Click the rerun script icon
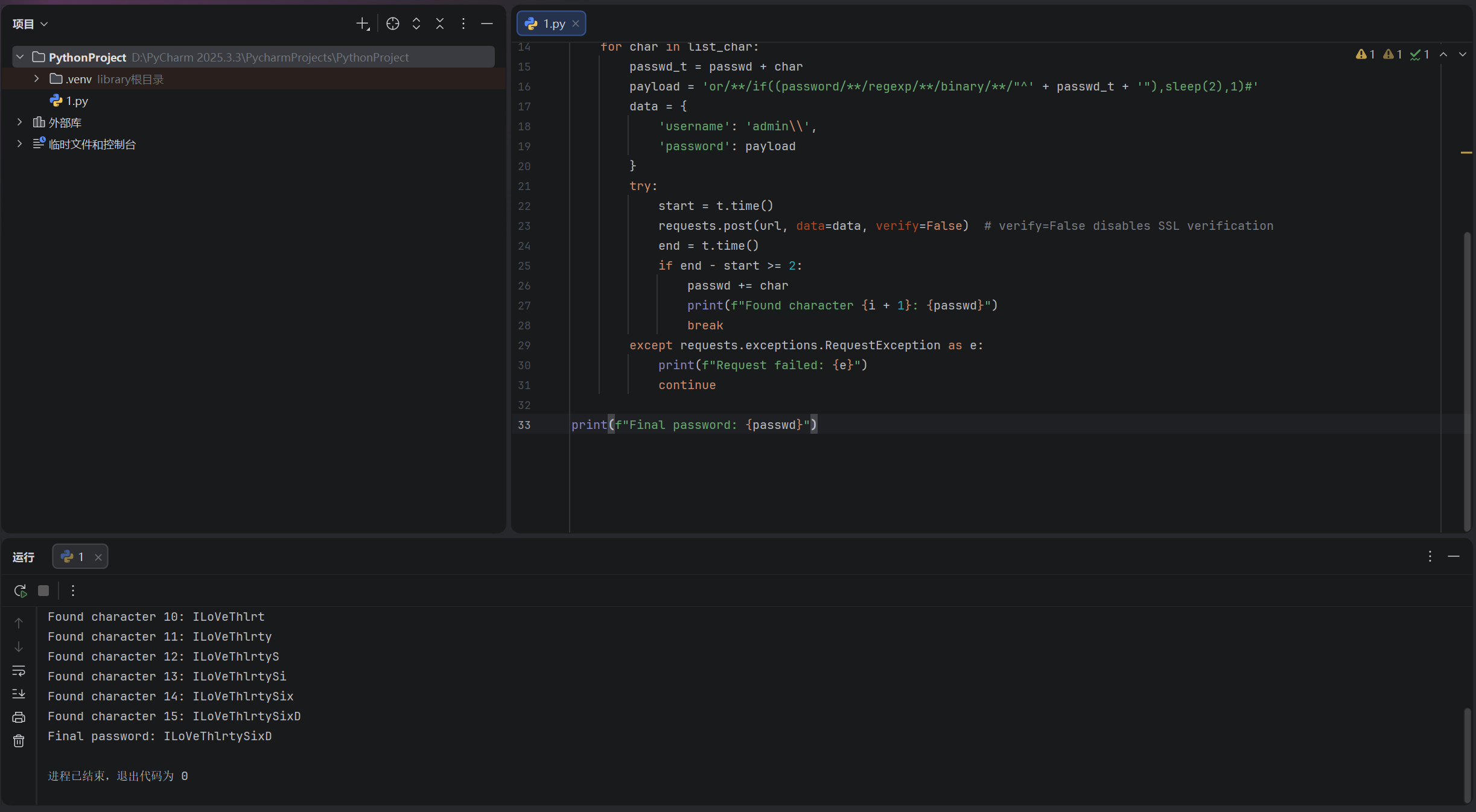 pos(20,591)
